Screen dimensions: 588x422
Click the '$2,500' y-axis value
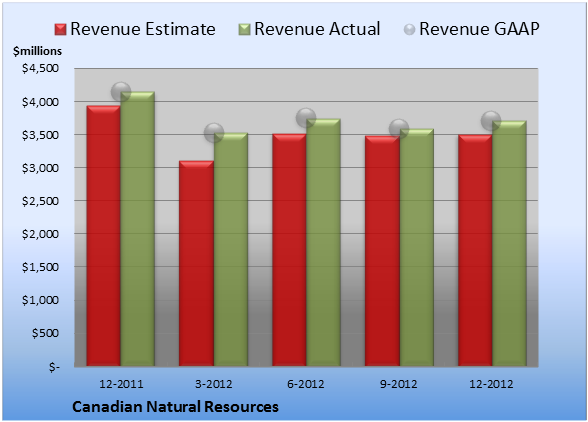40,201
